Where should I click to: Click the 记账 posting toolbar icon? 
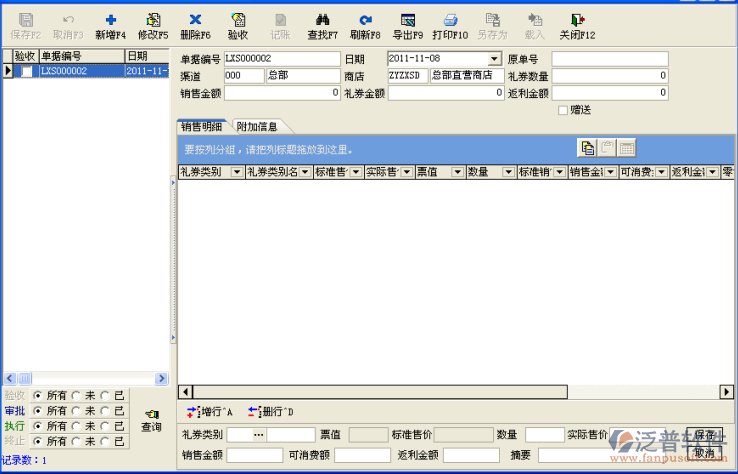tap(281, 26)
